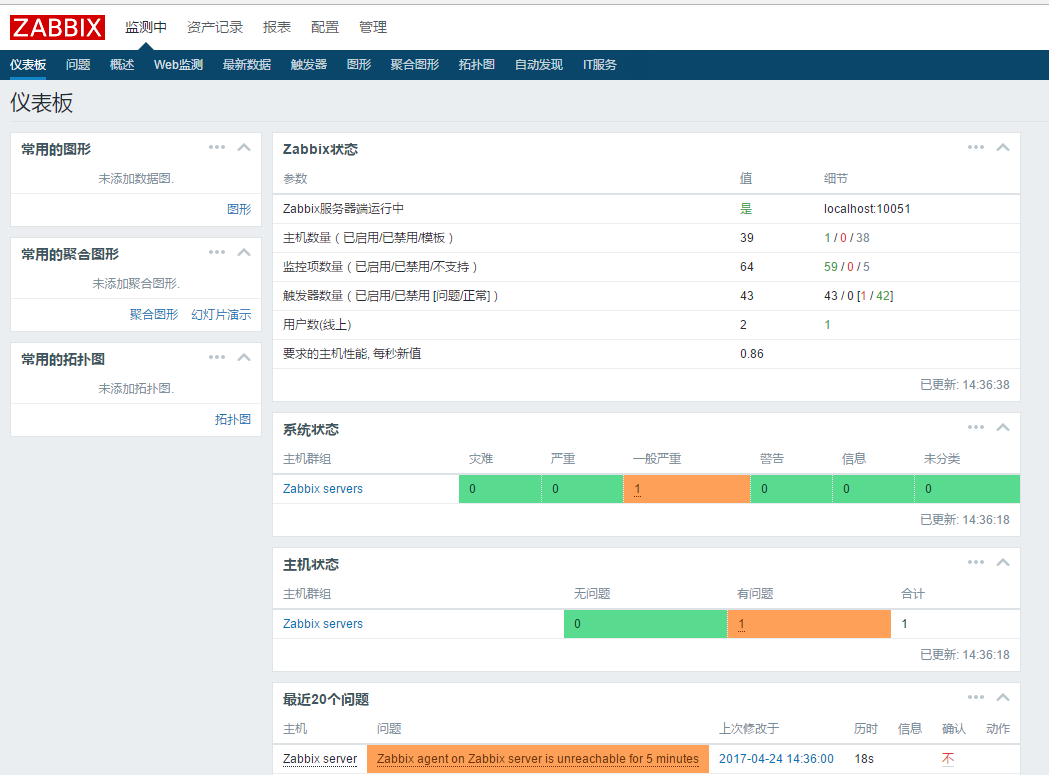Click the 未添加聚合图形. message

(136, 284)
